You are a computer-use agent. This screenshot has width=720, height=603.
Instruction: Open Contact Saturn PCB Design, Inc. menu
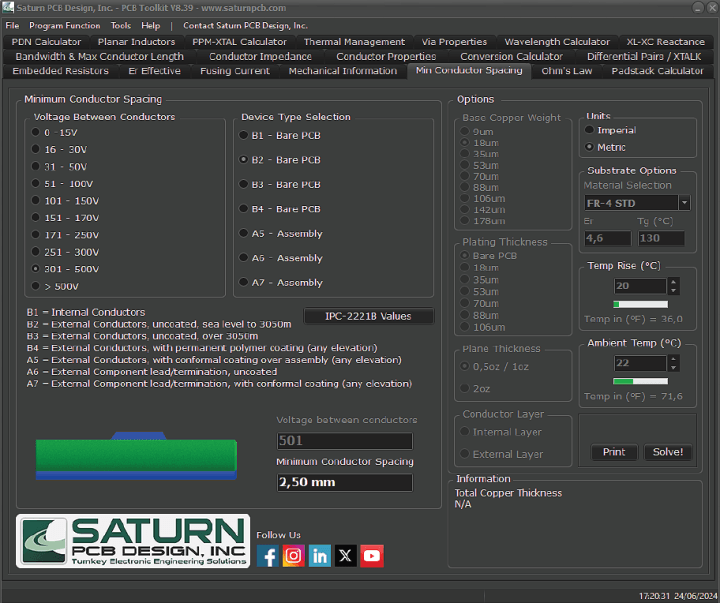(x=245, y=25)
